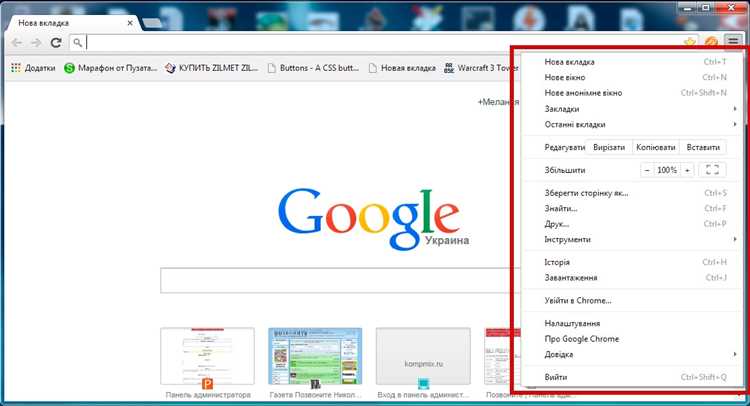The width and height of the screenshot is (750, 406).
Task: Bookmark this page with the star icon
Action: pyautogui.click(x=690, y=43)
